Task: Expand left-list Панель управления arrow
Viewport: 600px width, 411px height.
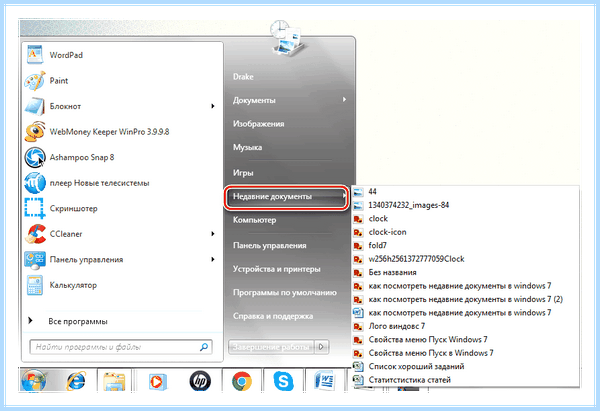Action: [213, 259]
